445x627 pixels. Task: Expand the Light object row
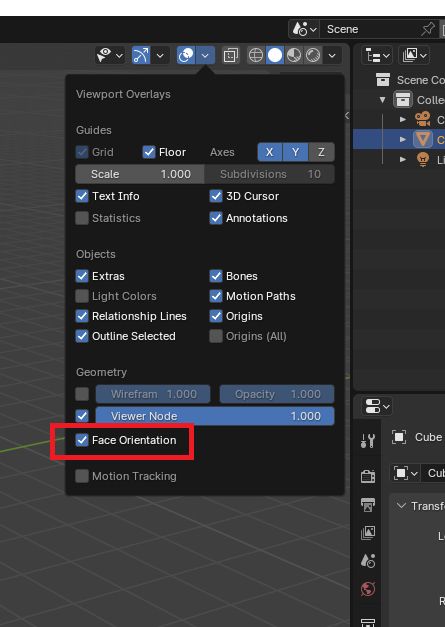point(403,159)
